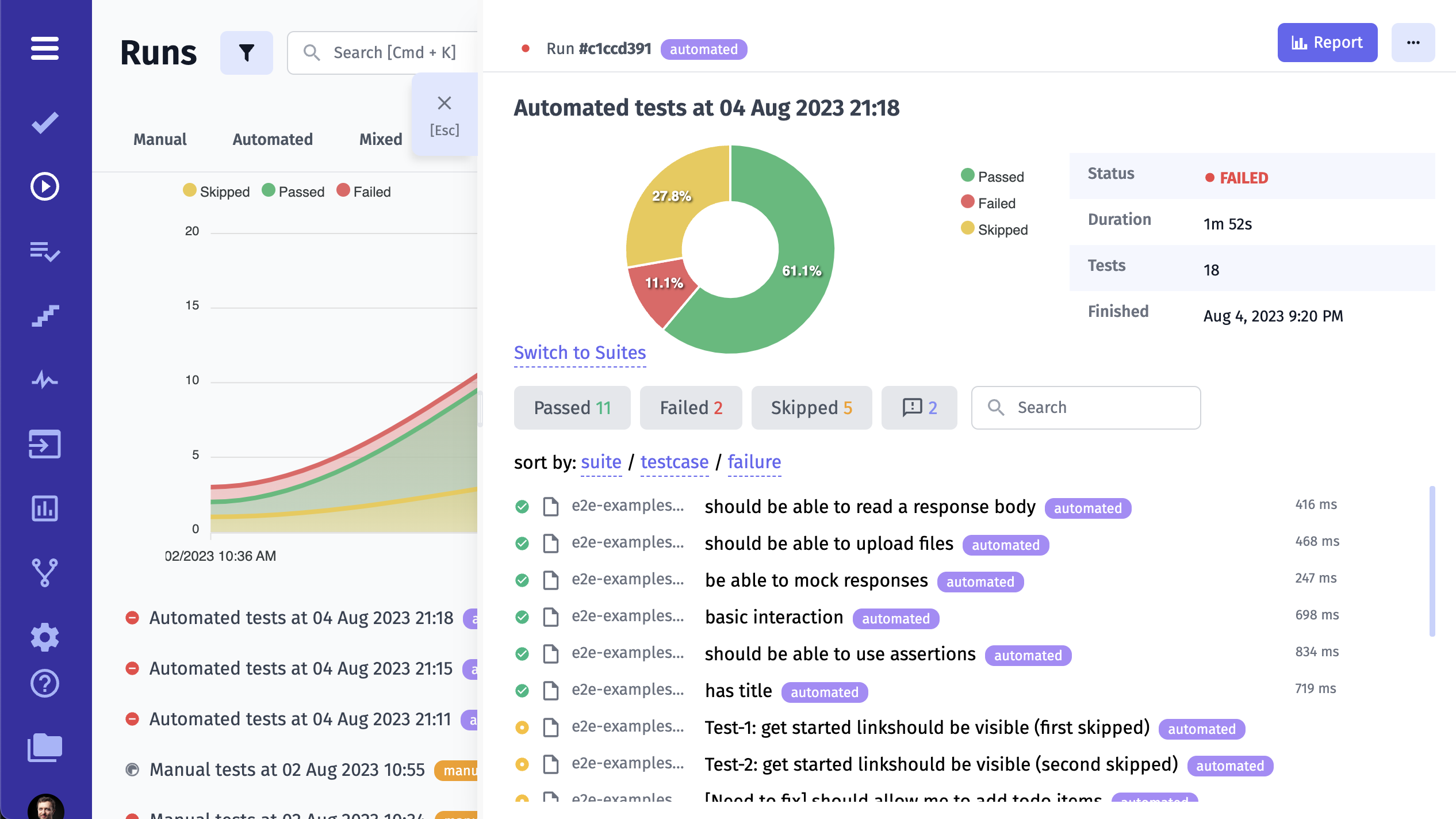Open the reports bar chart icon in sidebar
Image resolution: width=1456 pixels, height=819 pixels.
(x=45, y=508)
